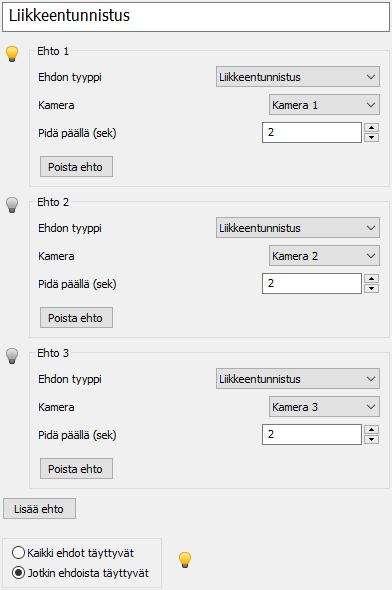Open the Kamera 3 dropdown
The height and width of the screenshot is (590, 392).
324,407
